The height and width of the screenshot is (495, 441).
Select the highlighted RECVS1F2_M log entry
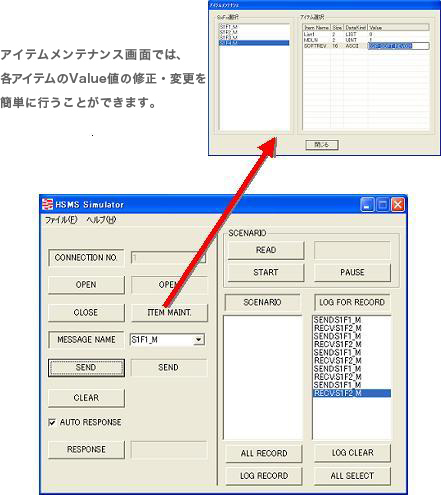[352, 393]
